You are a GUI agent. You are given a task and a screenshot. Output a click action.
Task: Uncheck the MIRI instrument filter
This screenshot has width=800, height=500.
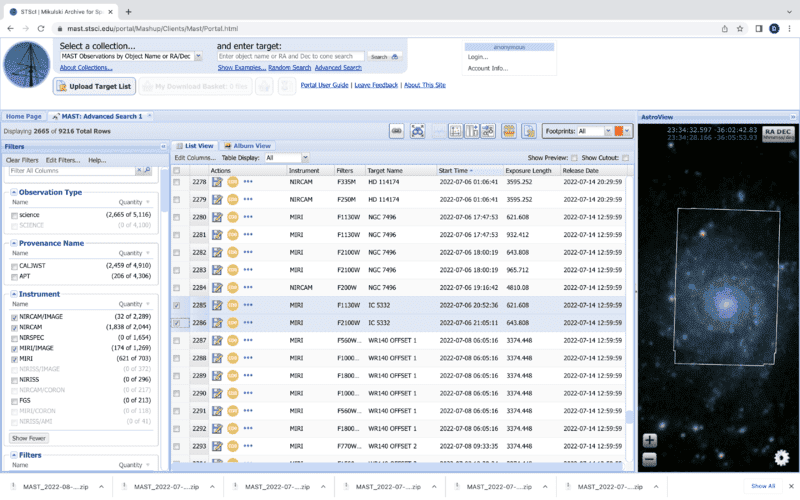click(14, 359)
